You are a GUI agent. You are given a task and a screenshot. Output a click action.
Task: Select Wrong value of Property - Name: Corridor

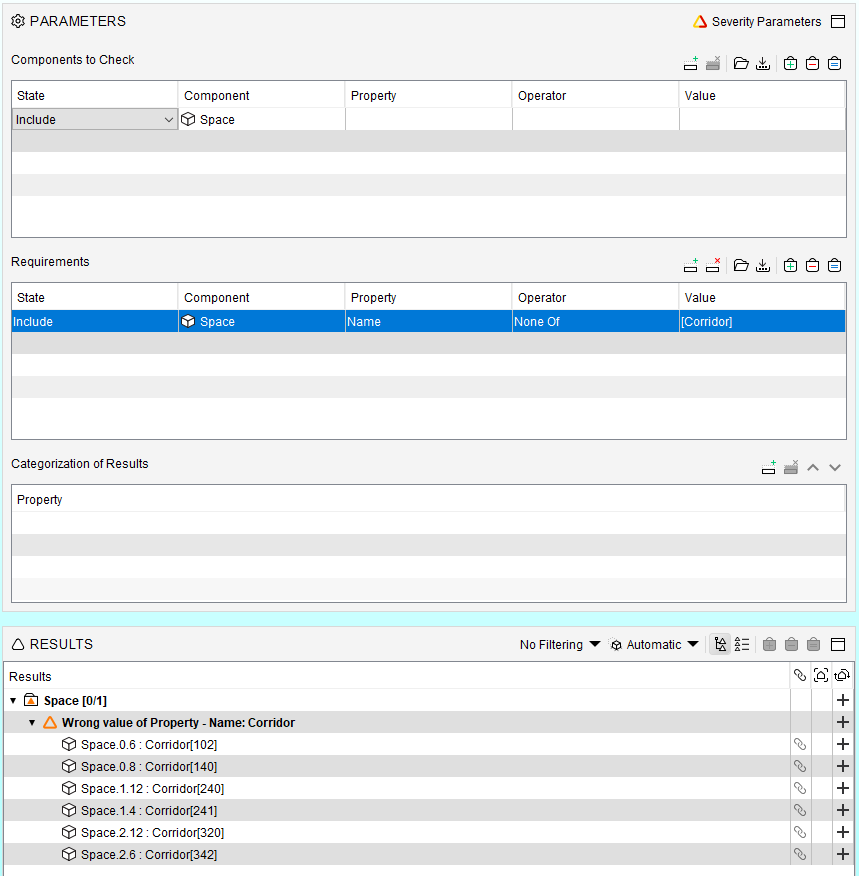coord(178,722)
